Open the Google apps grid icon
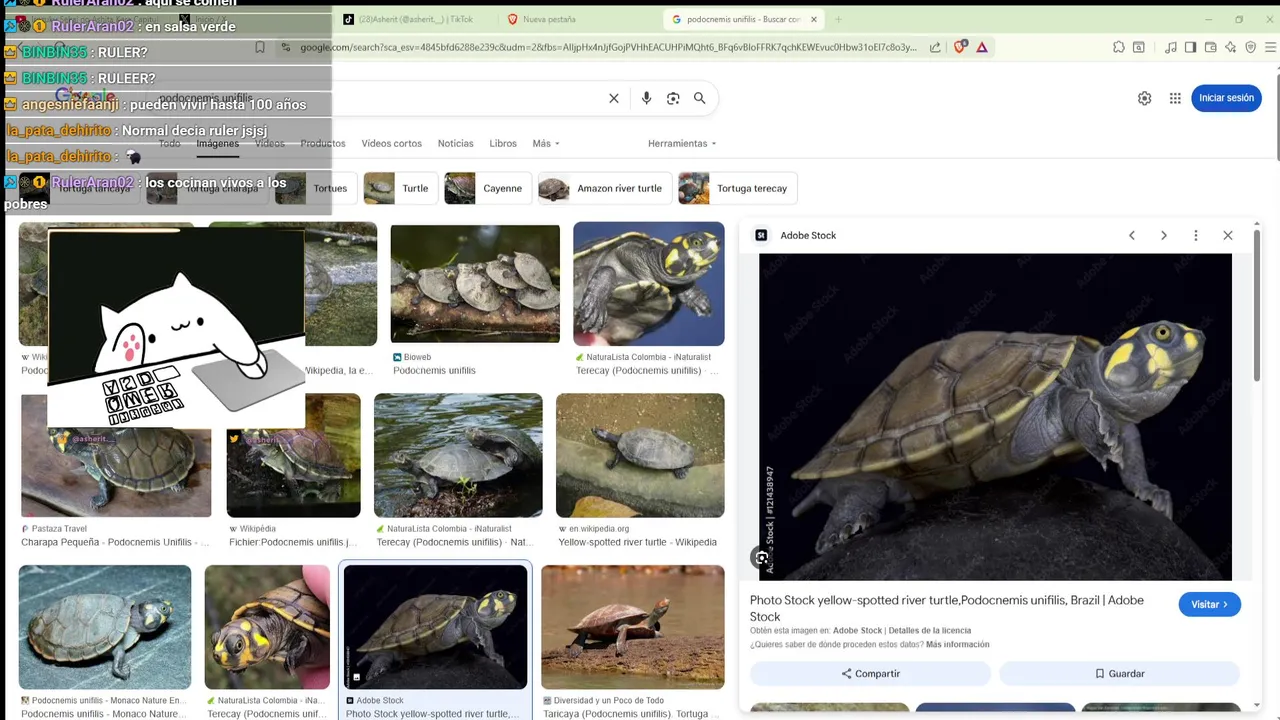 (1175, 98)
